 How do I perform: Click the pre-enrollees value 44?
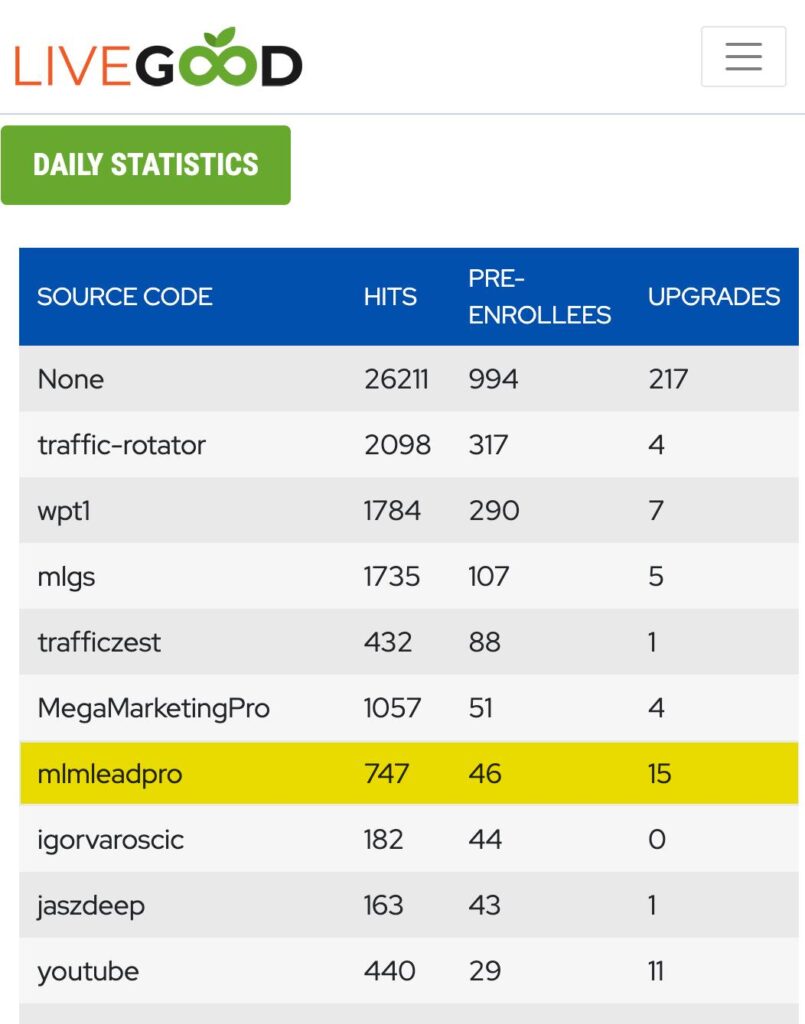point(484,840)
